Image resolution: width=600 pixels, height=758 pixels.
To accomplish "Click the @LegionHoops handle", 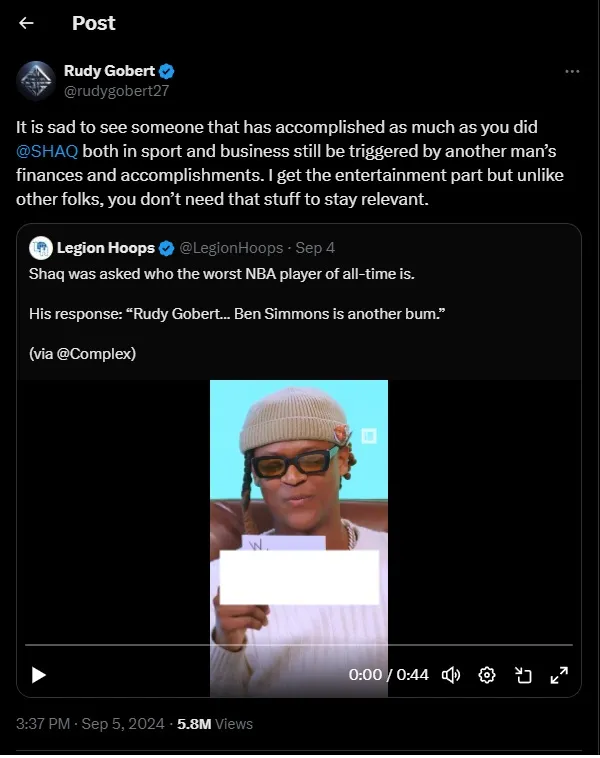I will [231, 248].
